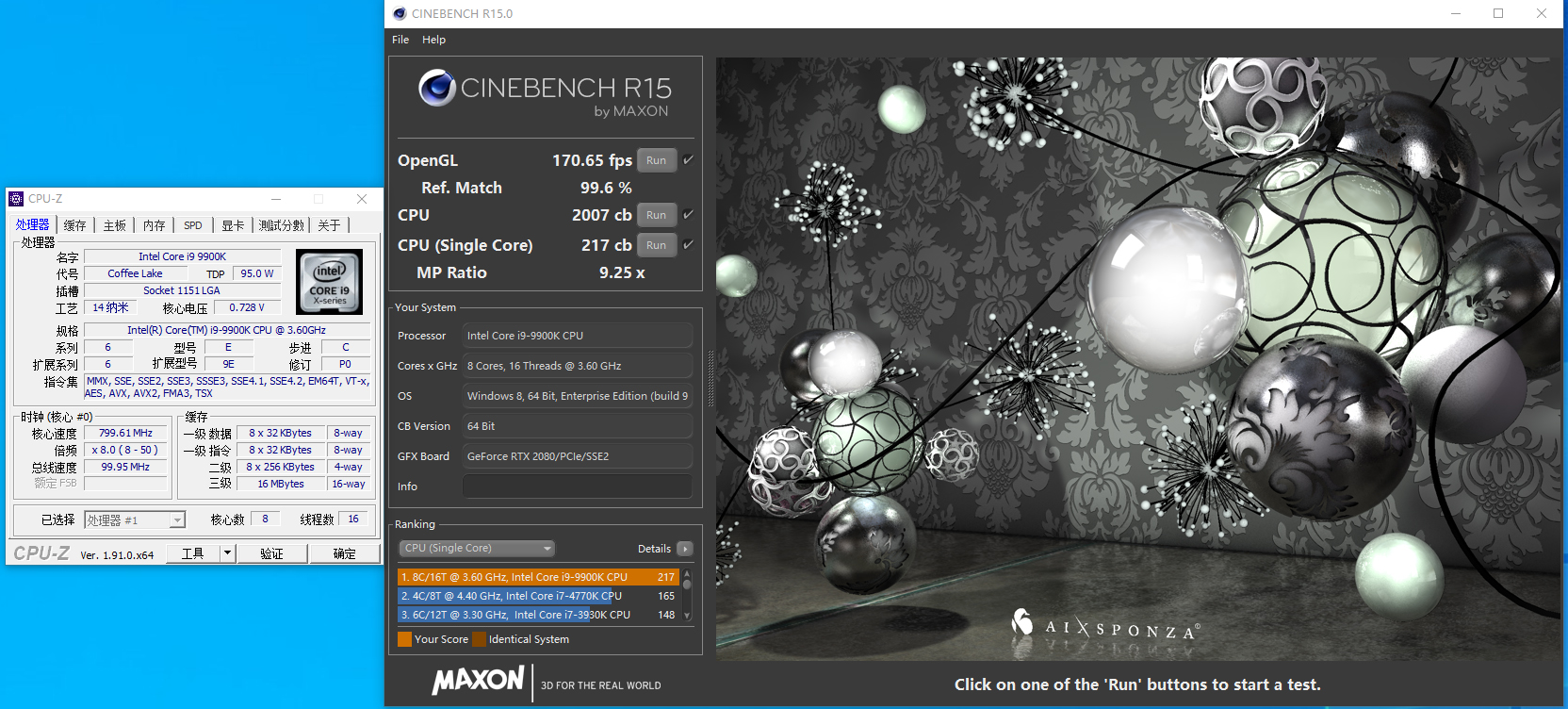Viewport: 1568px width, 709px height.
Task: Click the Cinebench logo icon in title bar
Action: [x=400, y=13]
